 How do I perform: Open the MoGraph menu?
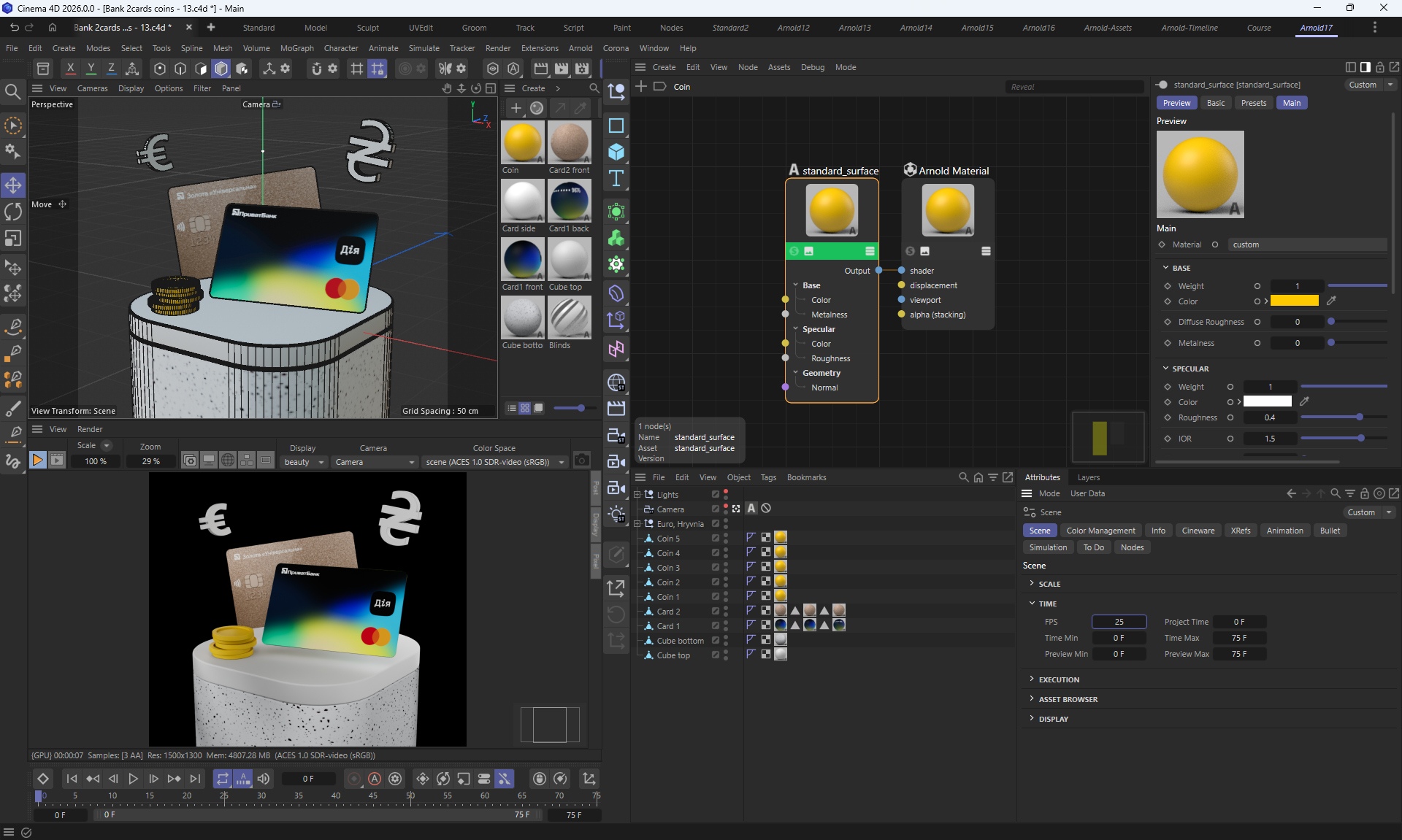tap(296, 48)
